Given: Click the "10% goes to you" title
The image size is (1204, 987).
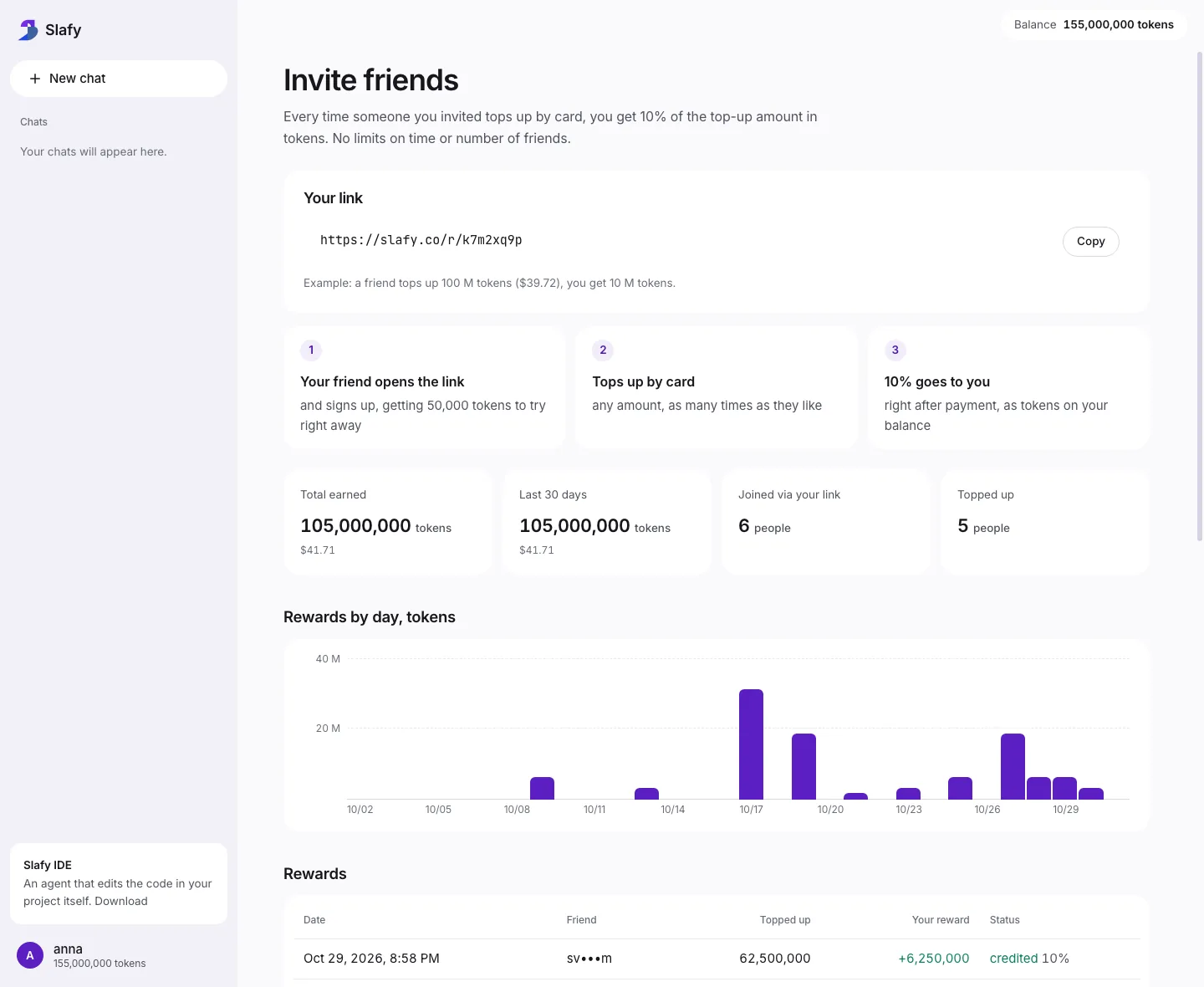Looking at the screenshot, I should coord(936,381).
